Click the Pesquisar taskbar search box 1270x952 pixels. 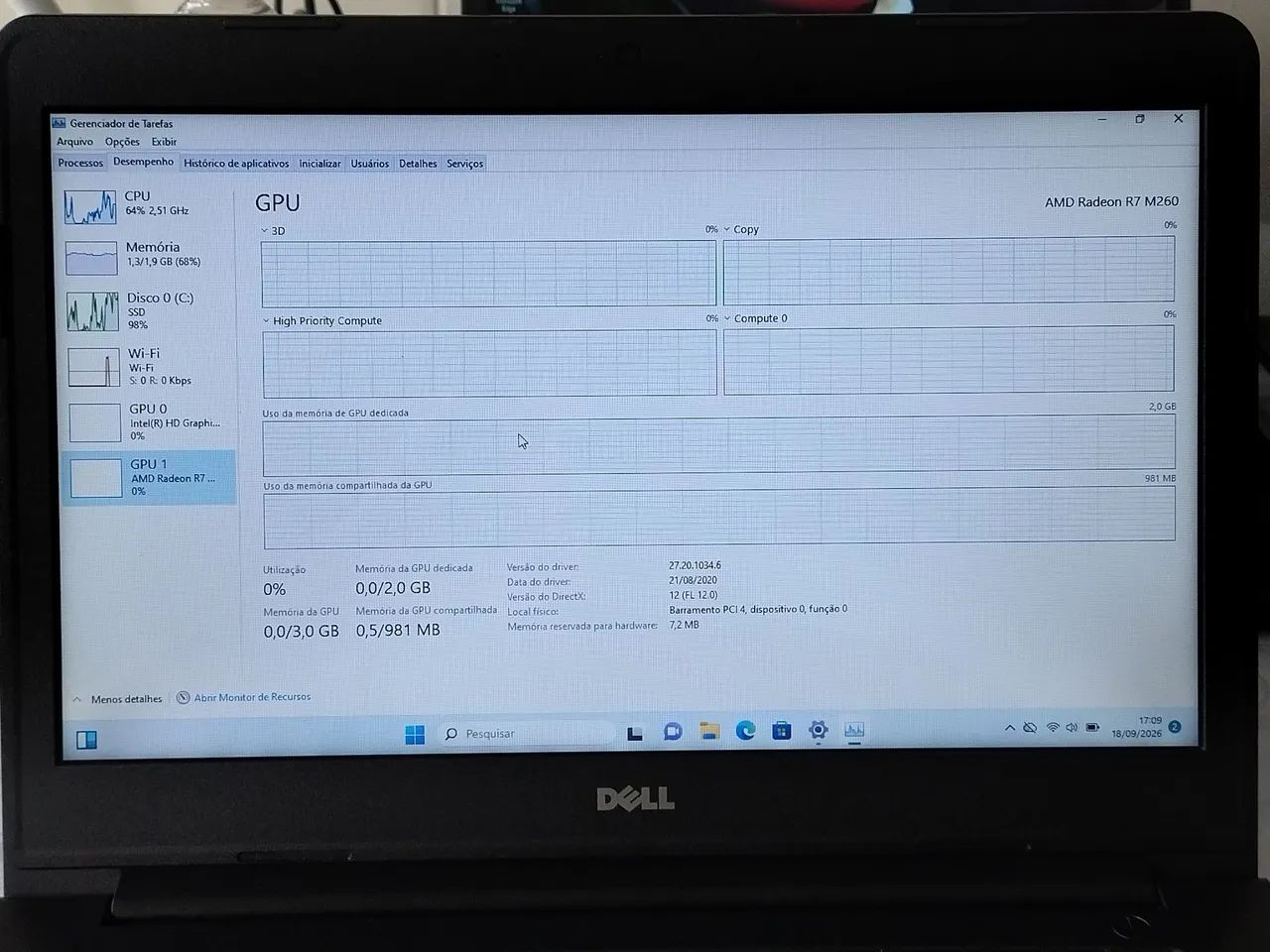pyautogui.click(x=526, y=734)
